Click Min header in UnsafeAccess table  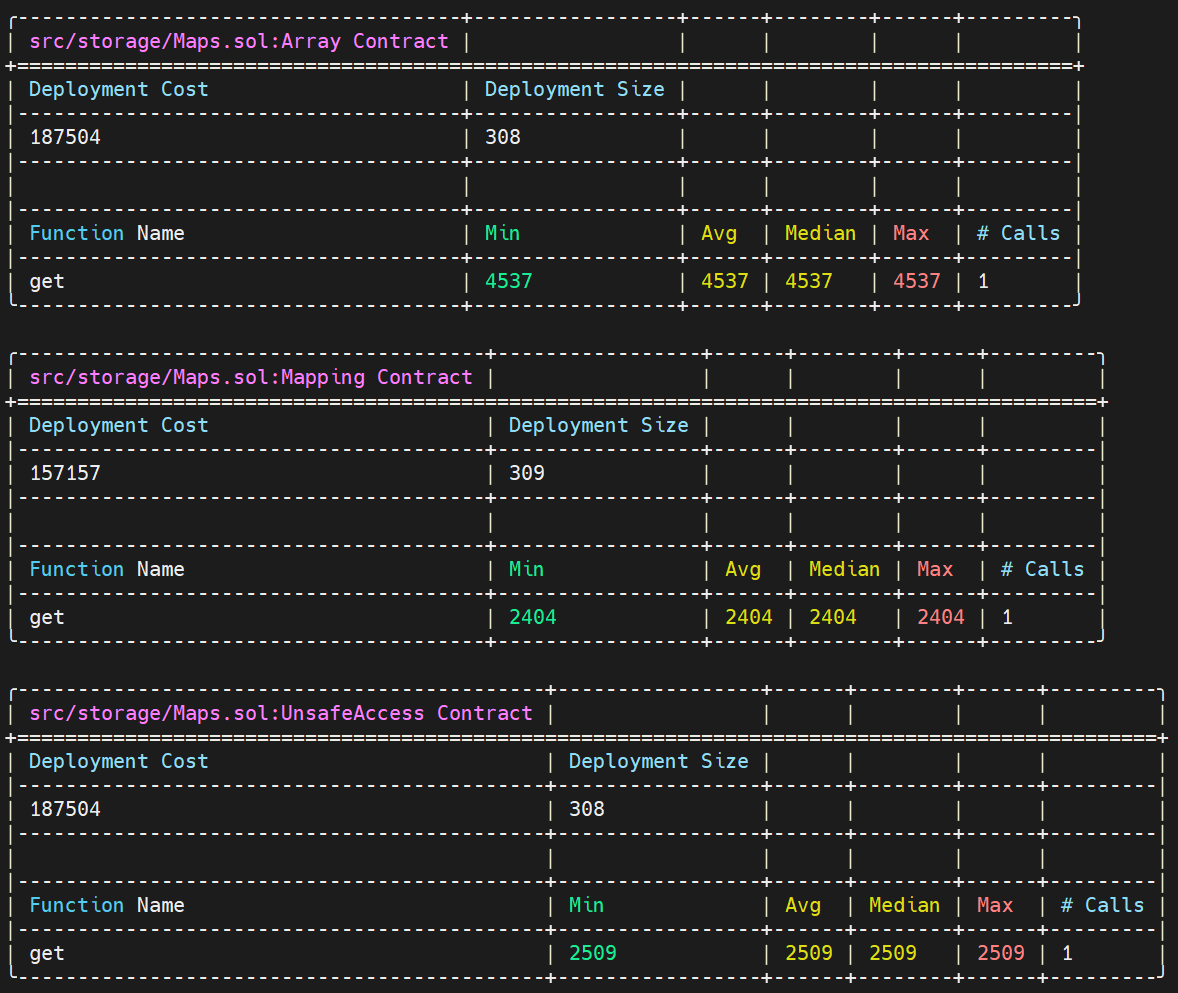tap(587, 905)
